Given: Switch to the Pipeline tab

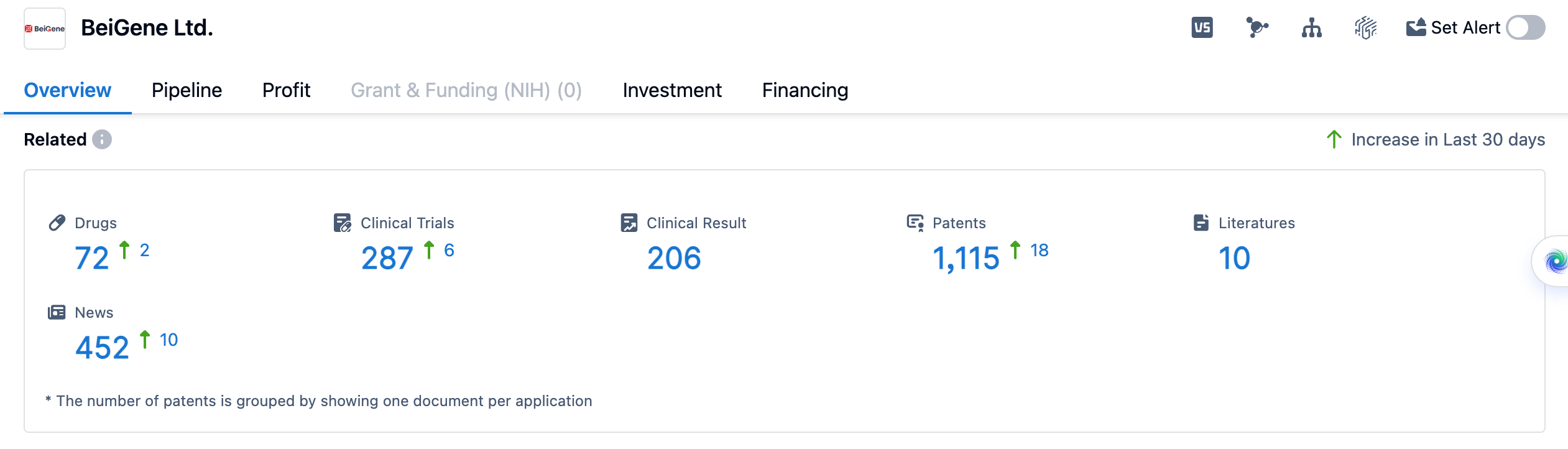Looking at the screenshot, I should click(x=187, y=90).
